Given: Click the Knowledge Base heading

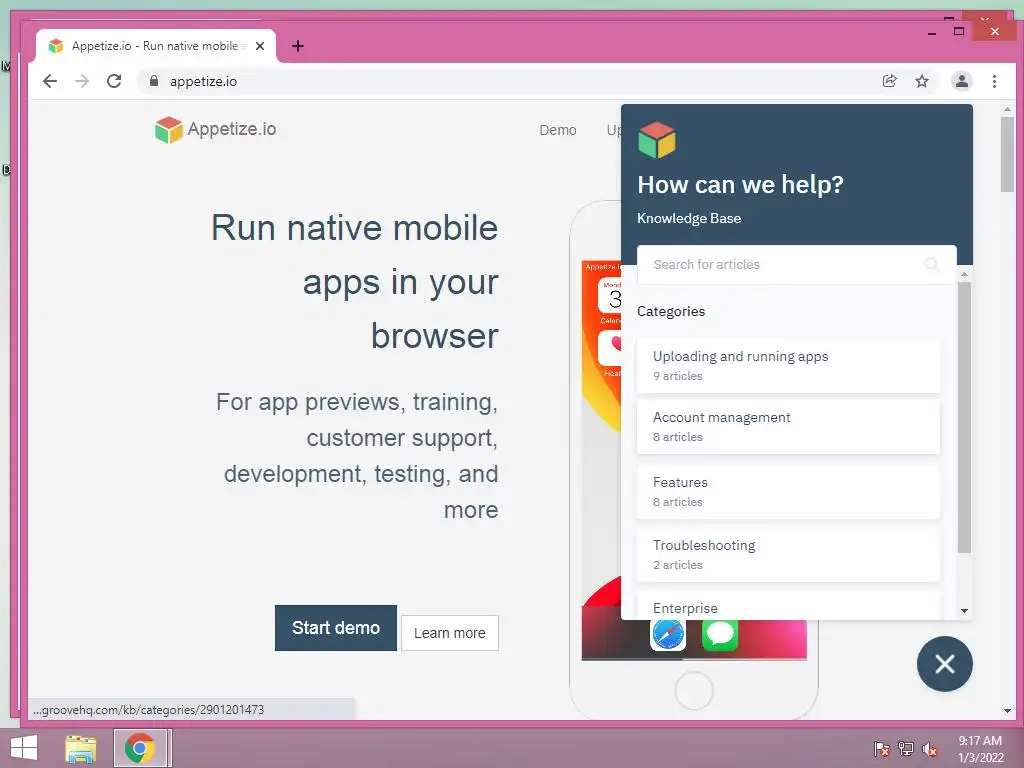Looking at the screenshot, I should [689, 218].
